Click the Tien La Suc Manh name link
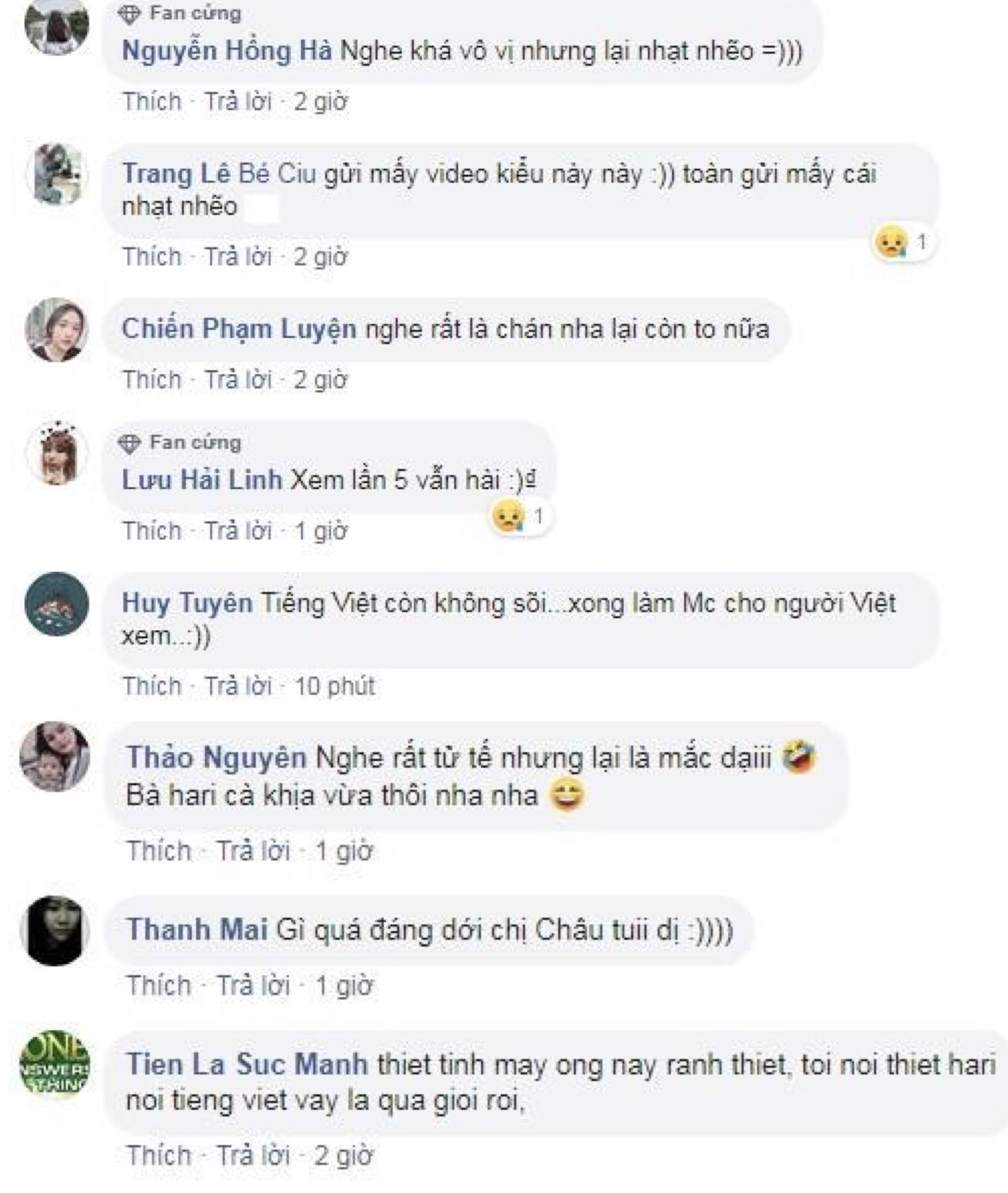Screen dimensions: 1008x1193 point(246,1065)
